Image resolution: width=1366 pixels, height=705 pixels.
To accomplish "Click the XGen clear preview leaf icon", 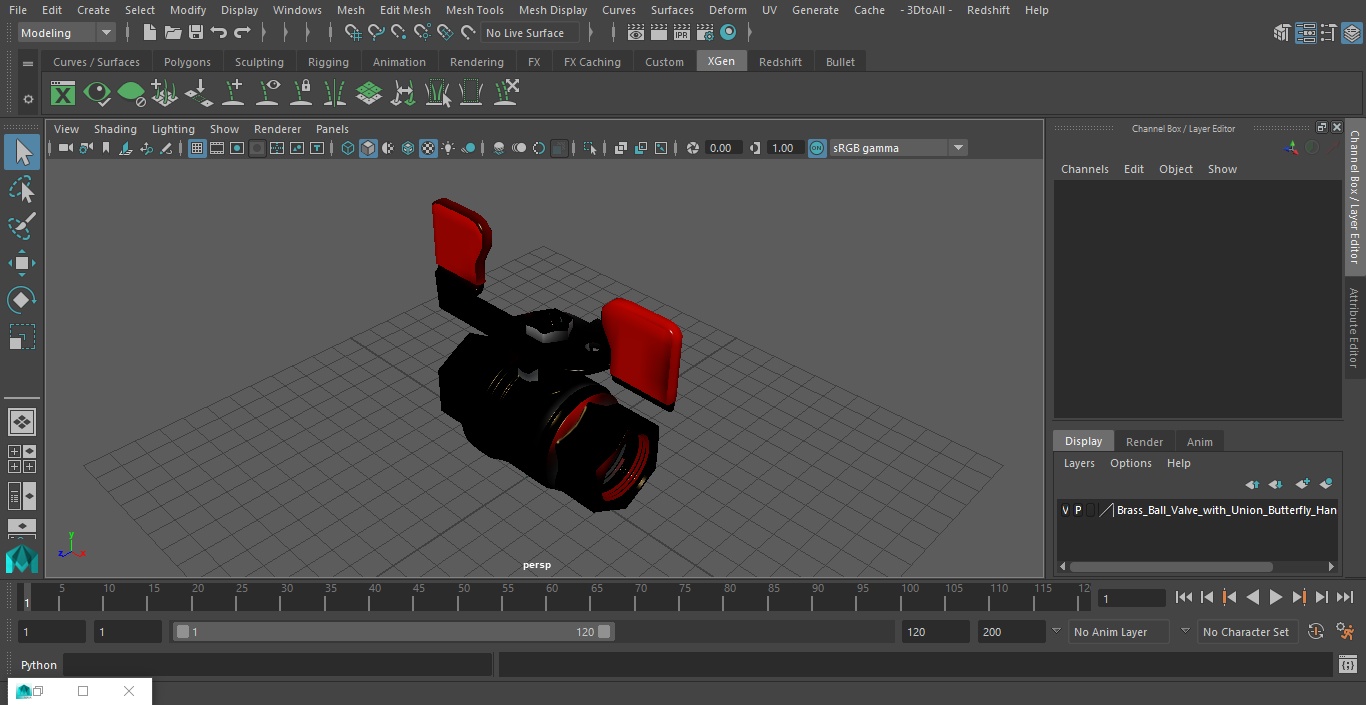I will click(131, 94).
